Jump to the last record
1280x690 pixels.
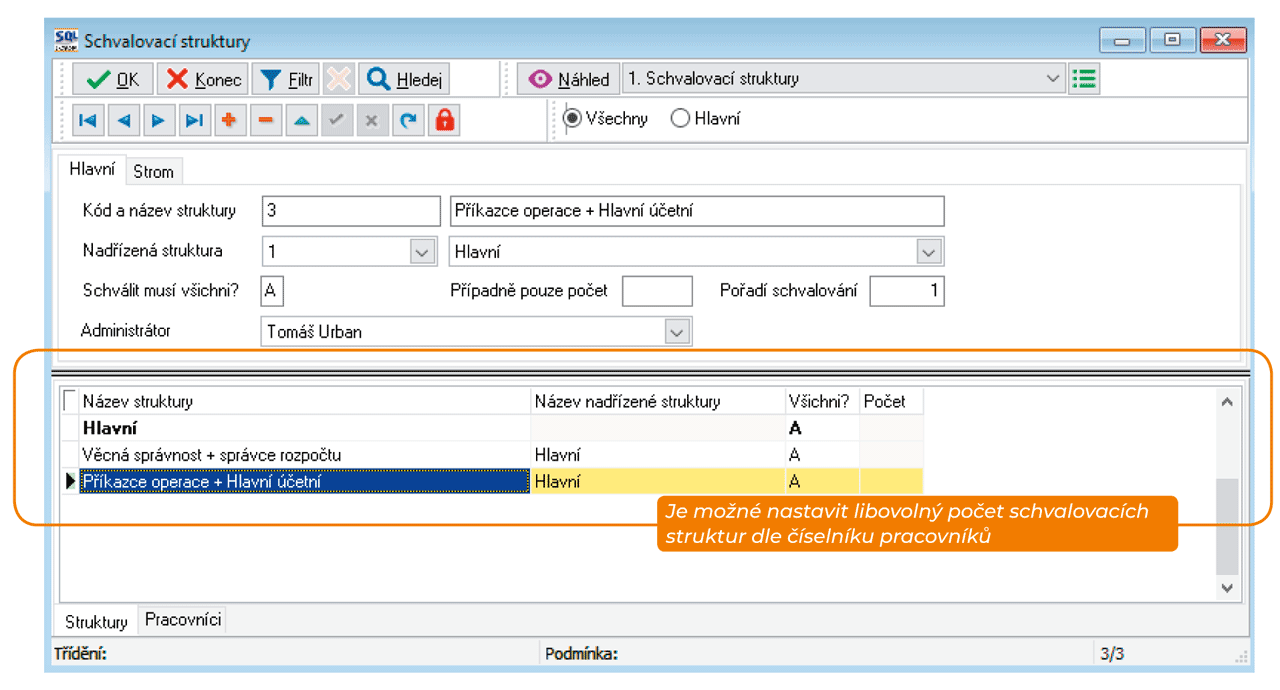(x=194, y=121)
